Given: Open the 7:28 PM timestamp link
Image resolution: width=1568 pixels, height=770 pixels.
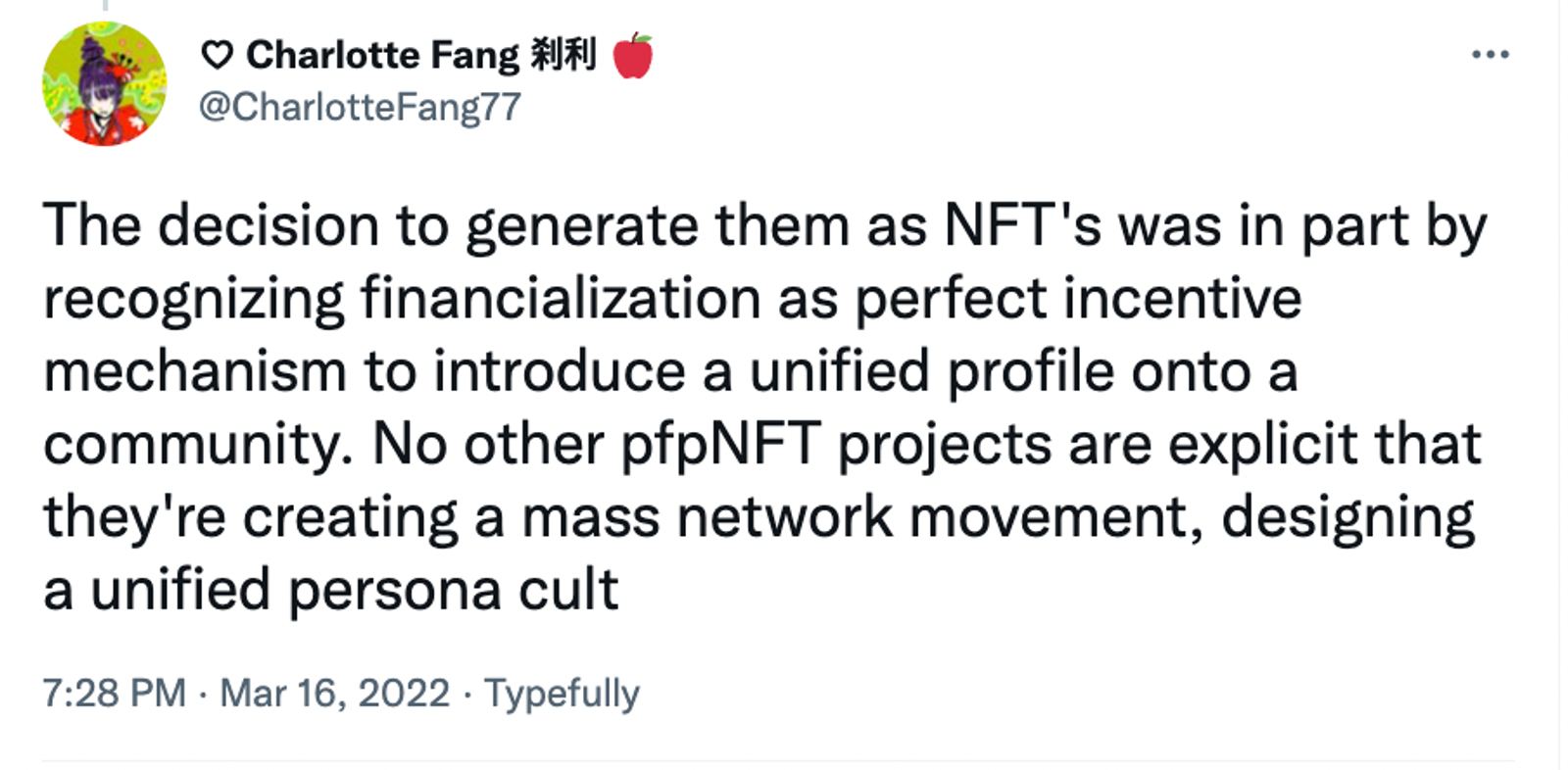Looking at the screenshot, I should 114,693.
